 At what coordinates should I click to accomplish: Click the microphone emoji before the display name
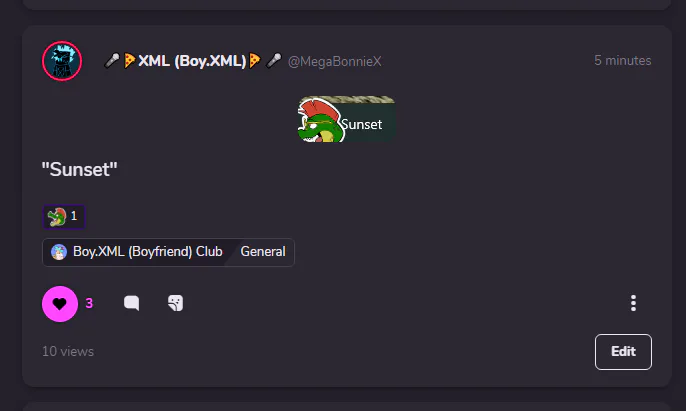pos(112,60)
